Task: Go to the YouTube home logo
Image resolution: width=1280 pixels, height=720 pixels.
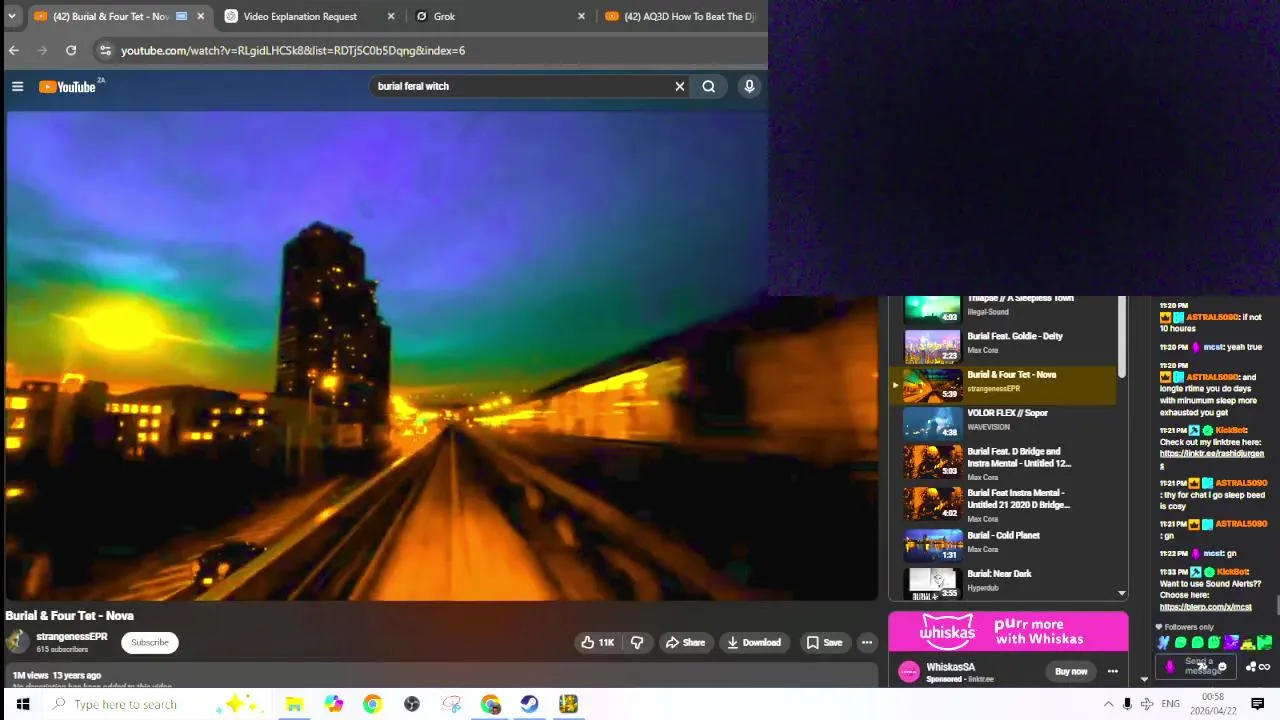Action: tap(68, 87)
